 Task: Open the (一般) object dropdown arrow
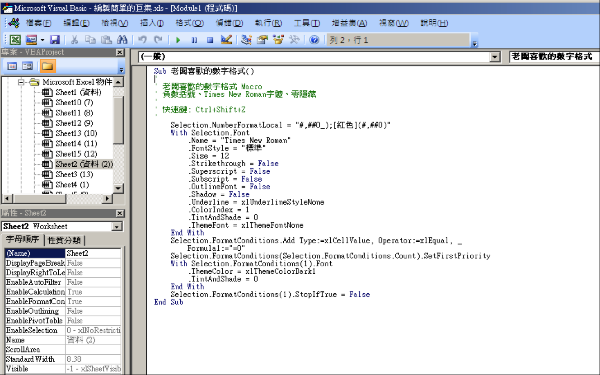(495, 57)
